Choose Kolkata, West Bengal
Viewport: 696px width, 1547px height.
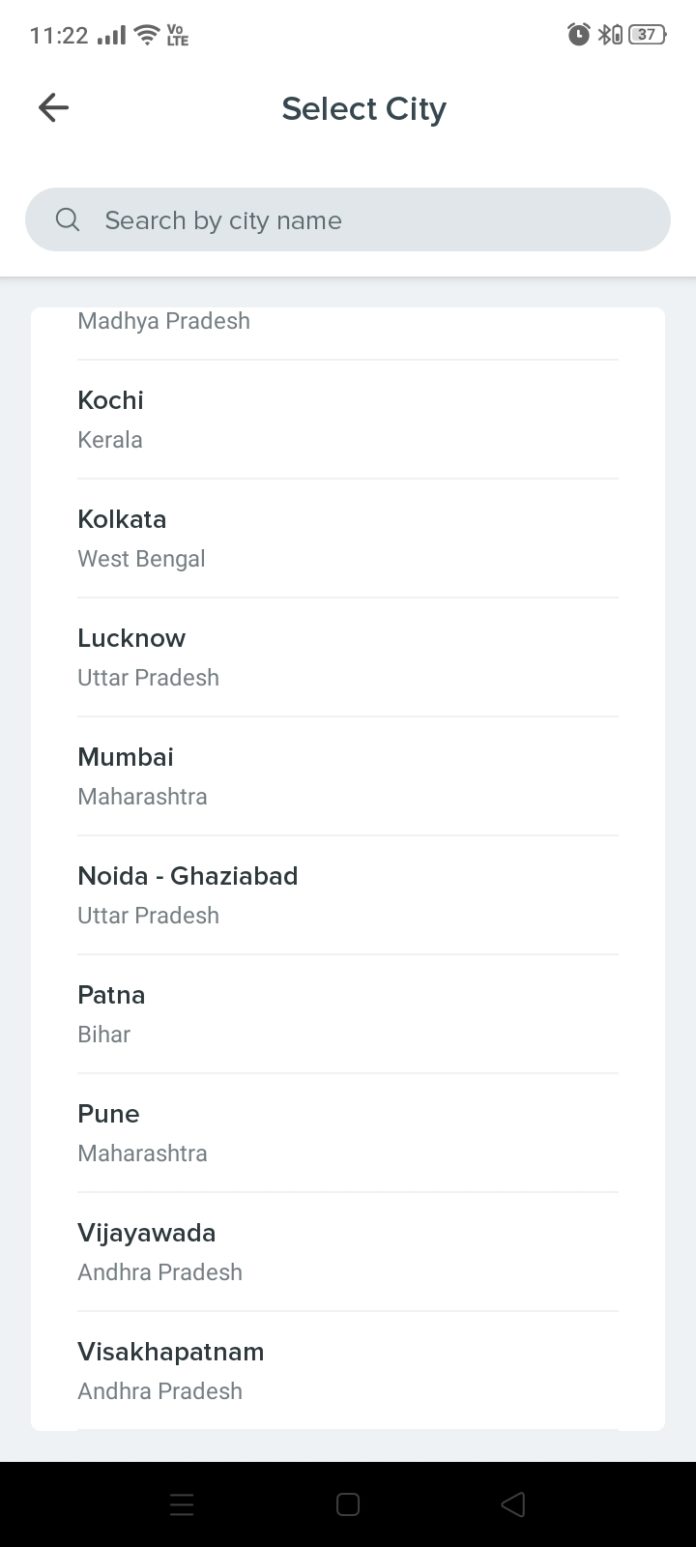click(x=347, y=538)
